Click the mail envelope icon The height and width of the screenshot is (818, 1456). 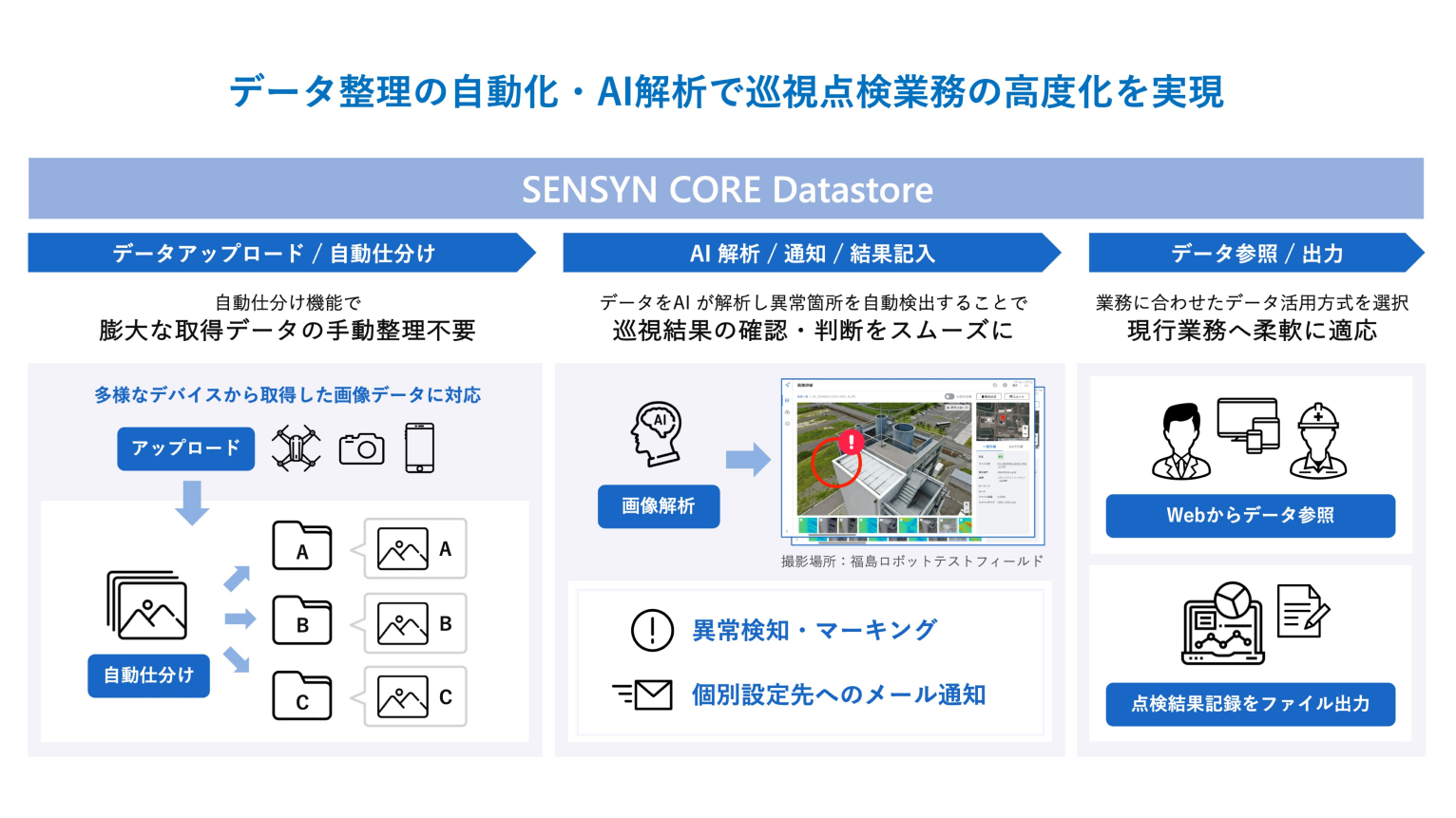tap(643, 695)
